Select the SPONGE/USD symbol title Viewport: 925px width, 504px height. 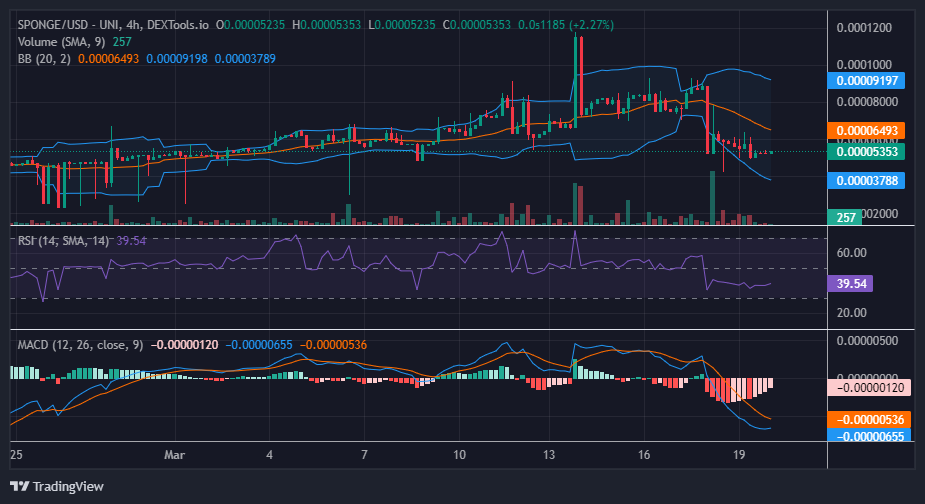coord(52,25)
